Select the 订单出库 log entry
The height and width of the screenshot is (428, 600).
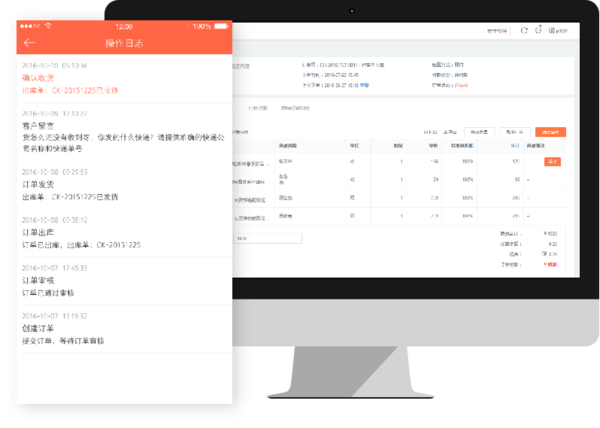tap(124, 233)
